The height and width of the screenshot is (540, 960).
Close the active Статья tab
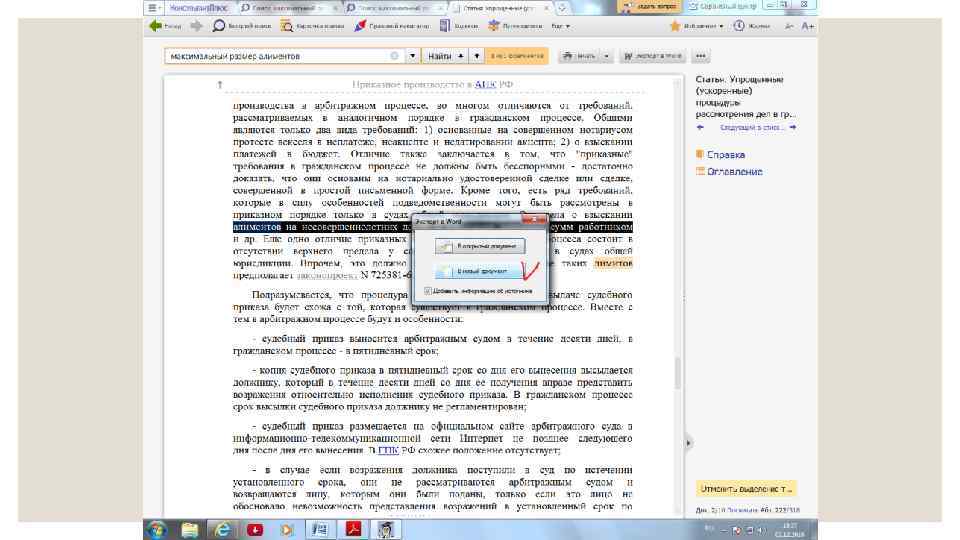click(x=546, y=7)
